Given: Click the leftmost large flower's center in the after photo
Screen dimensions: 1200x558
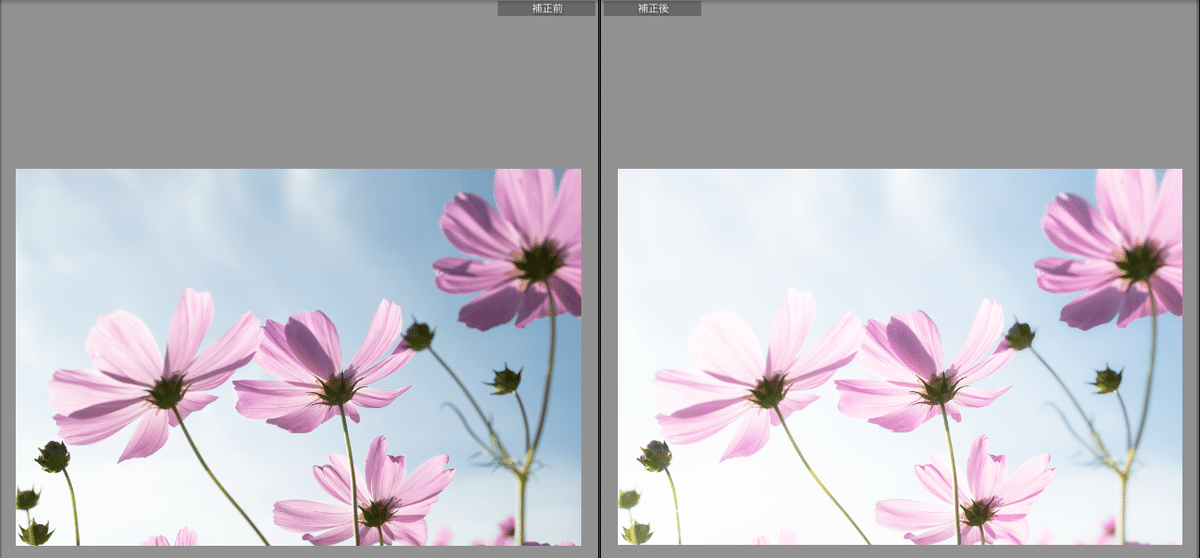Looking at the screenshot, I should [x=768, y=391].
